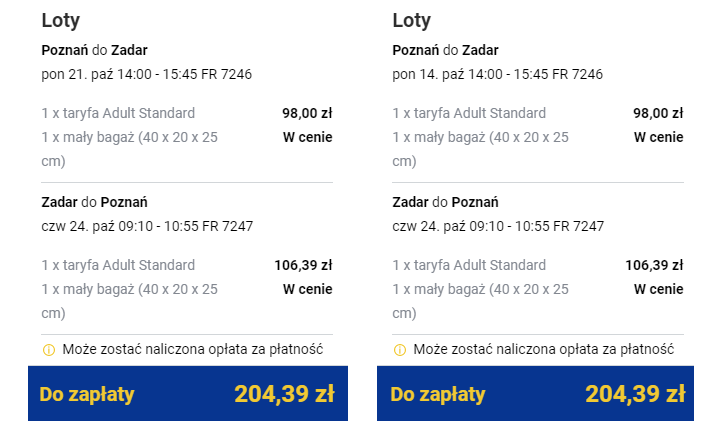Click the "Loty" heading in the left panel
The width and height of the screenshot is (720, 421).
[x=61, y=20]
